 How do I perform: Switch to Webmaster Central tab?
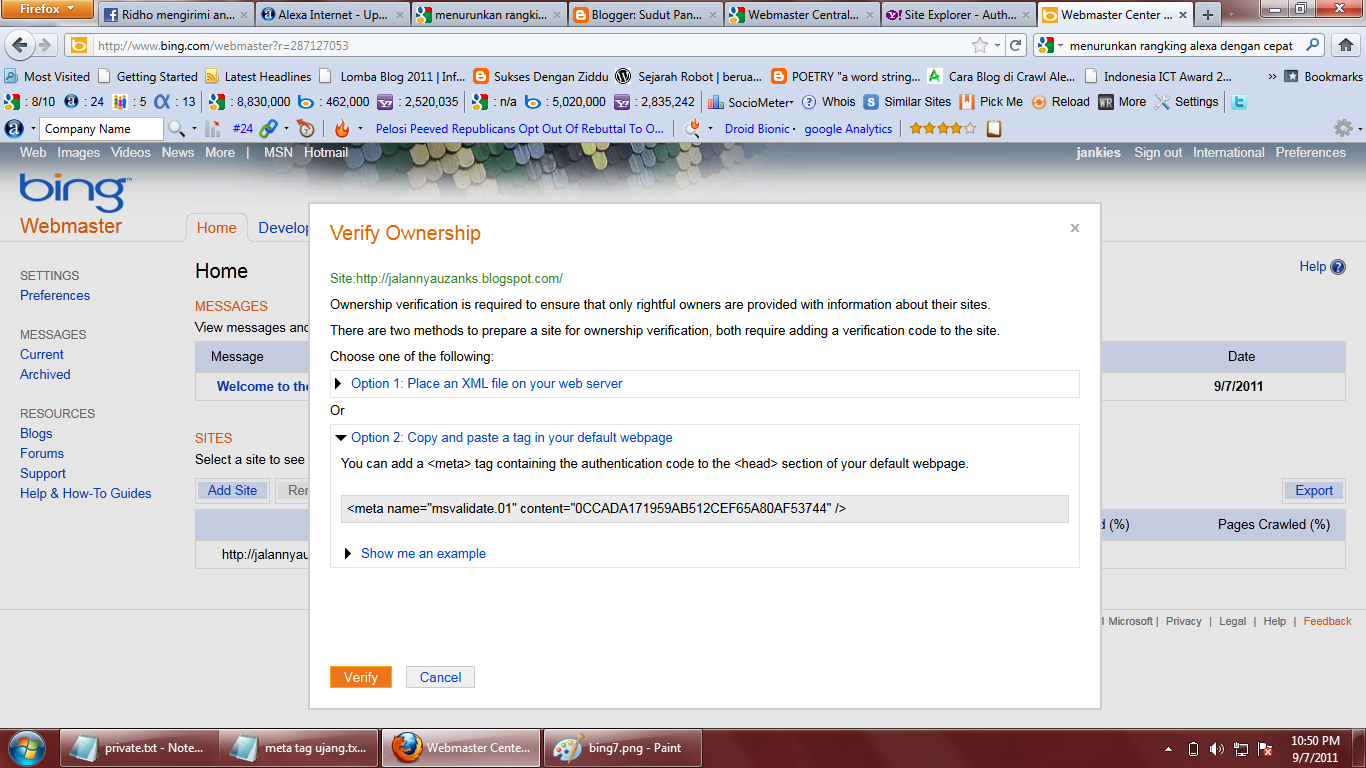(800, 15)
